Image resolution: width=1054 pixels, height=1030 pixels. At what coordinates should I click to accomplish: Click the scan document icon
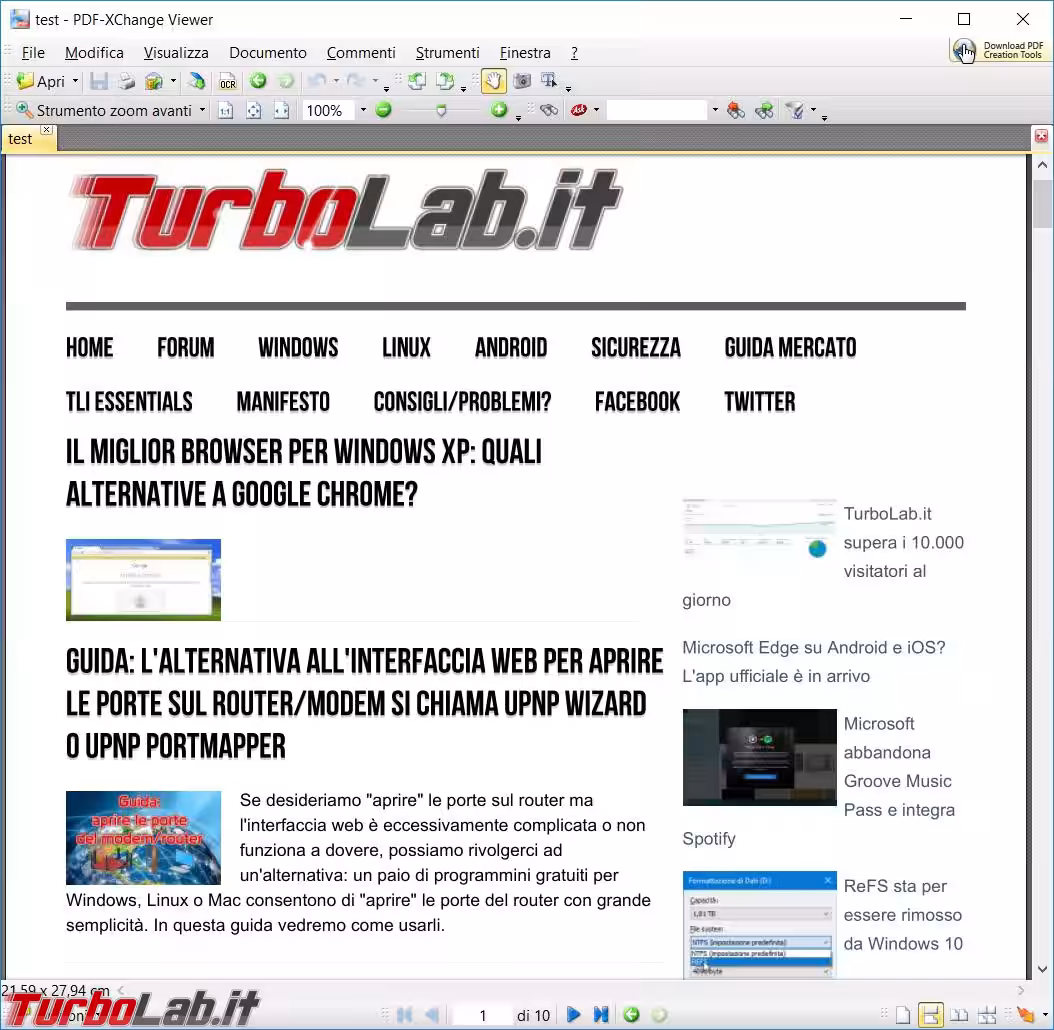click(x=197, y=81)
